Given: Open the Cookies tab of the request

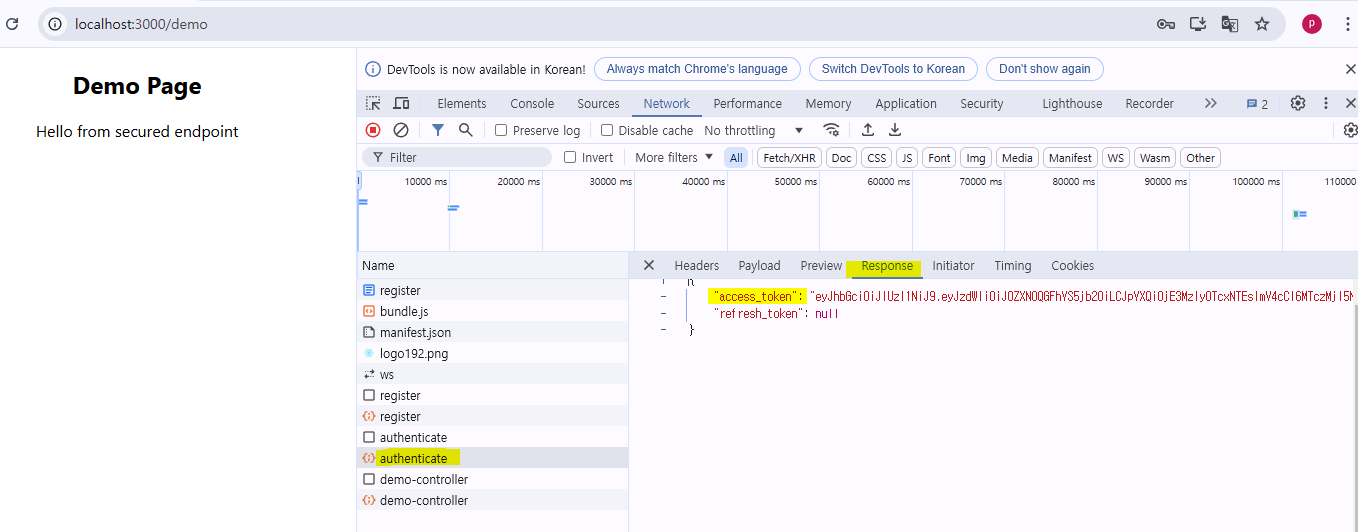Looking at the screenshot, I should click(1072, 265).
